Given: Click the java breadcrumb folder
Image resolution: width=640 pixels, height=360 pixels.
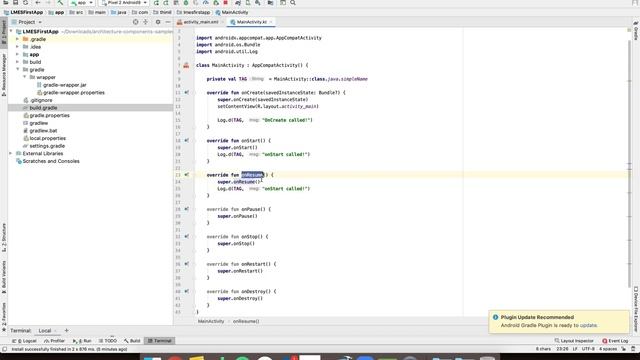Looking at the screenshot, I should pos(119,13).
